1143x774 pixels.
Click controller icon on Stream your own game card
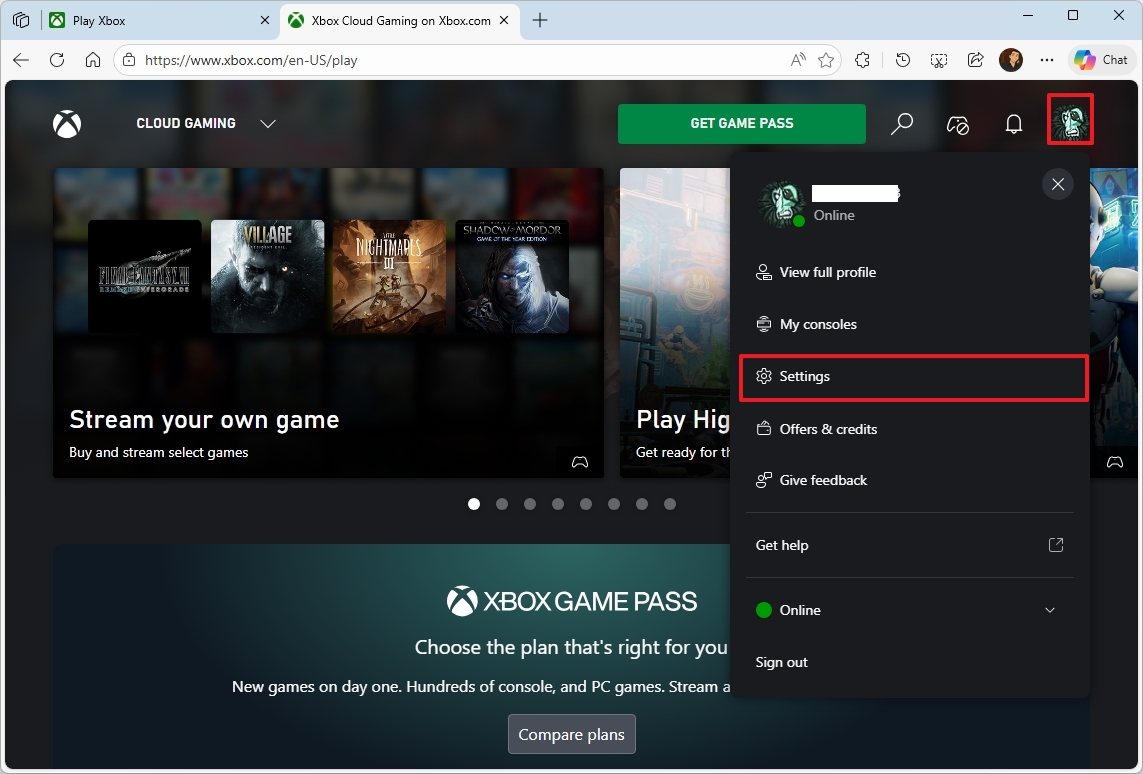tap(580, 461)
